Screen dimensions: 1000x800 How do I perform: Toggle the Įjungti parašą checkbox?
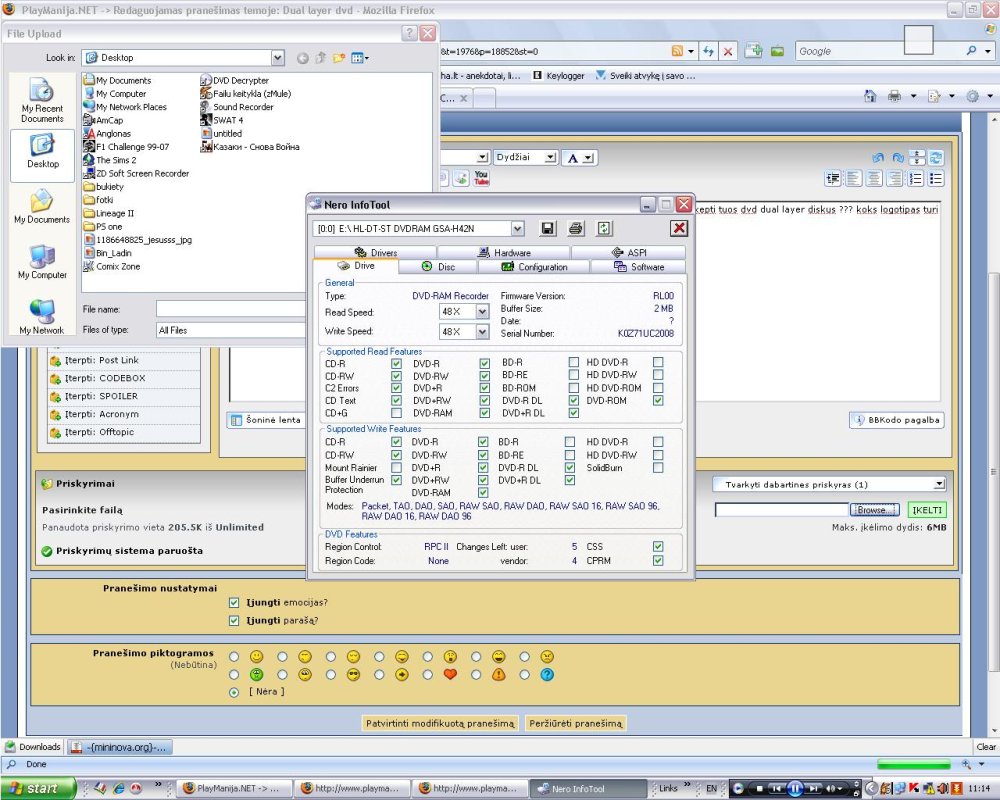(234, 620)
